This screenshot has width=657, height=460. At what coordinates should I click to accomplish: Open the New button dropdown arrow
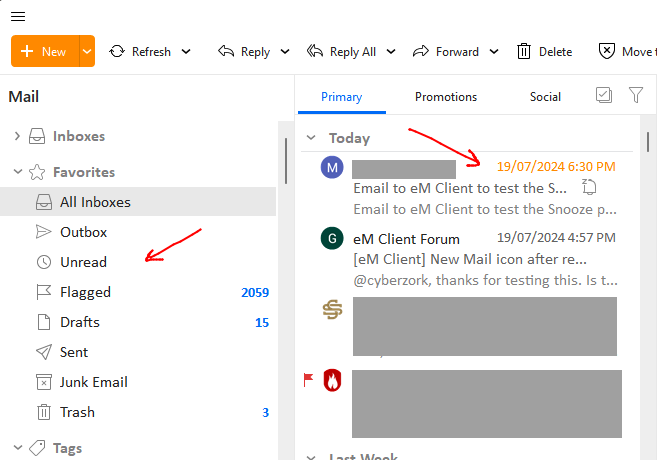[x=87, y=51]
